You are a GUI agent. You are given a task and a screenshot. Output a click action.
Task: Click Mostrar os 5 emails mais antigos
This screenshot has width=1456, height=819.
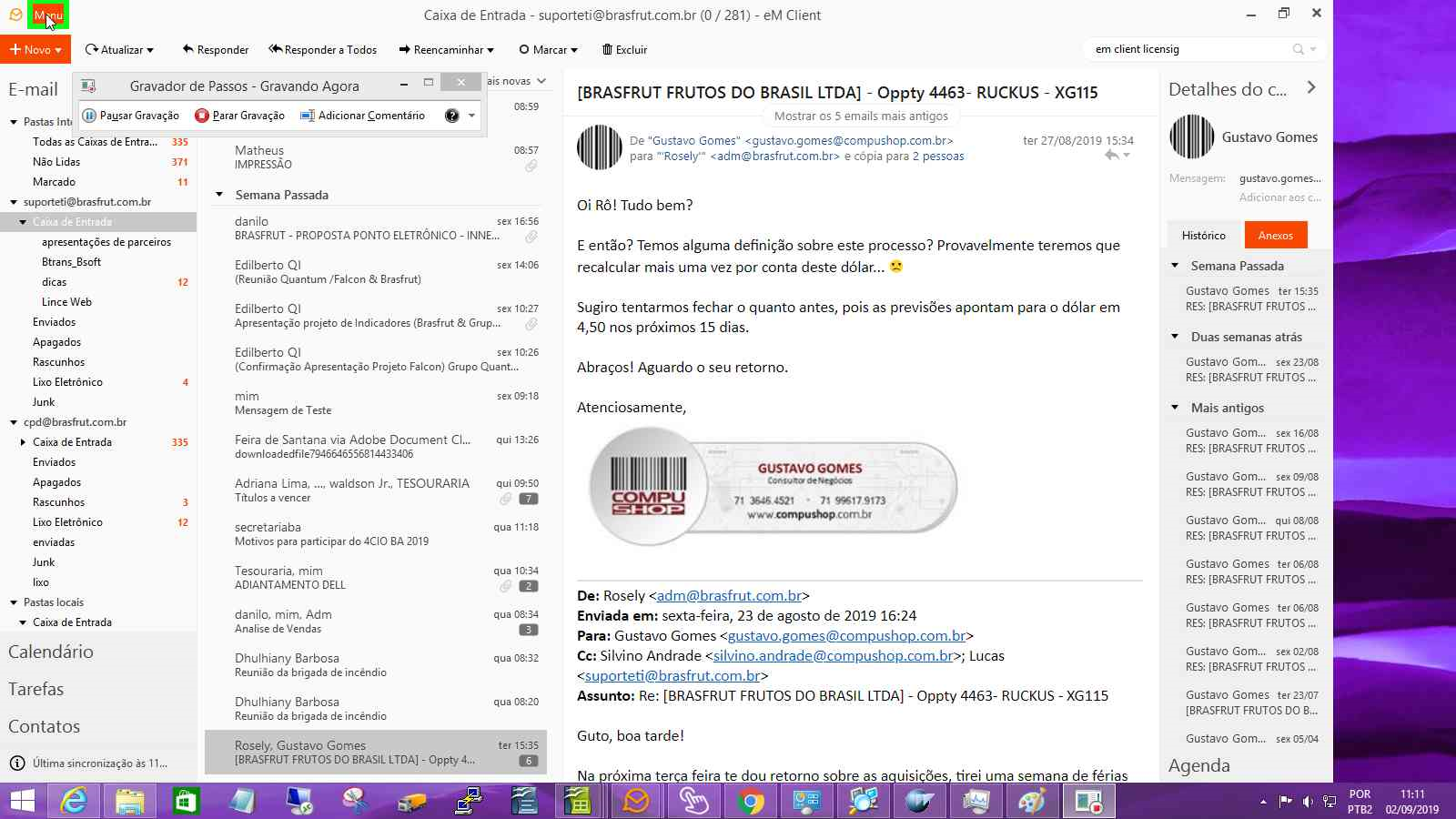[861, 116]
